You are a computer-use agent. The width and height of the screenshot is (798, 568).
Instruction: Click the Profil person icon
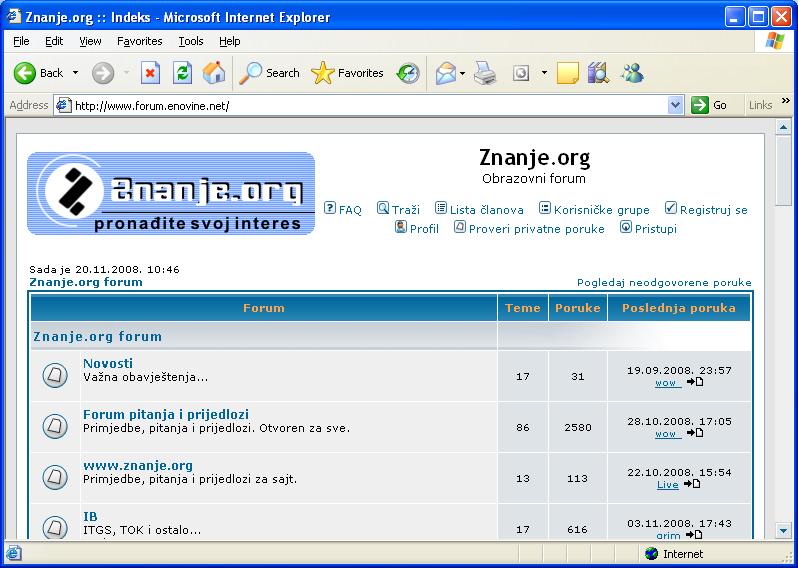tap(401, 227)
